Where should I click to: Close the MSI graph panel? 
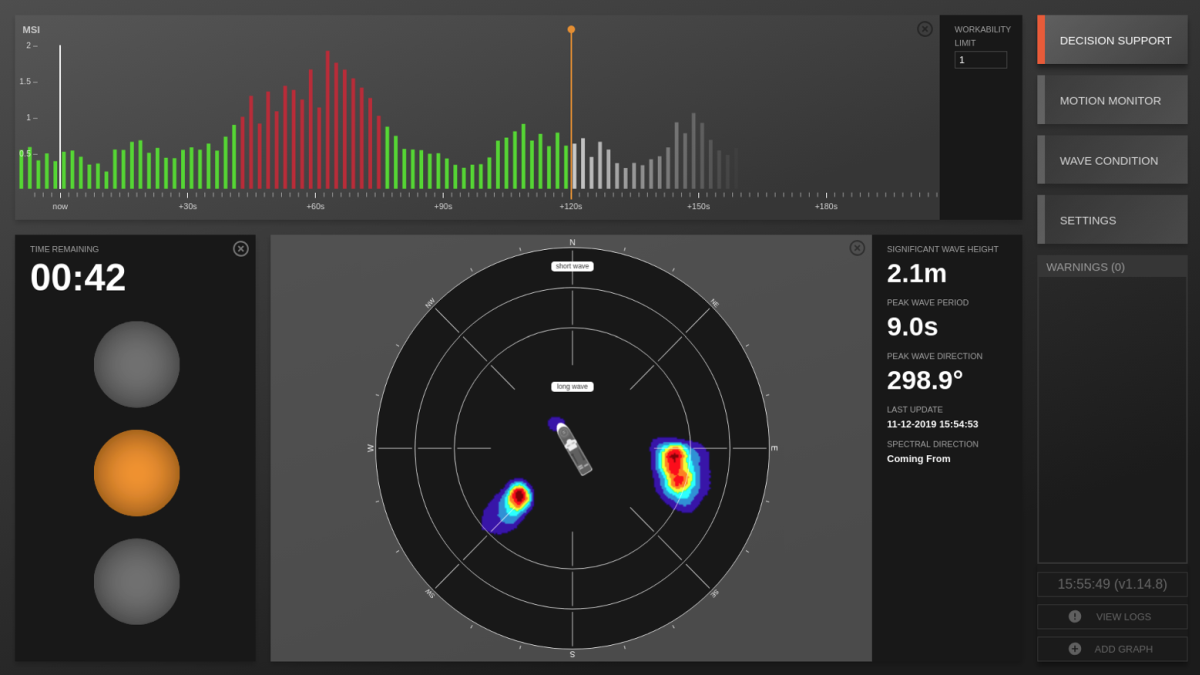click(x=925, y=29)
